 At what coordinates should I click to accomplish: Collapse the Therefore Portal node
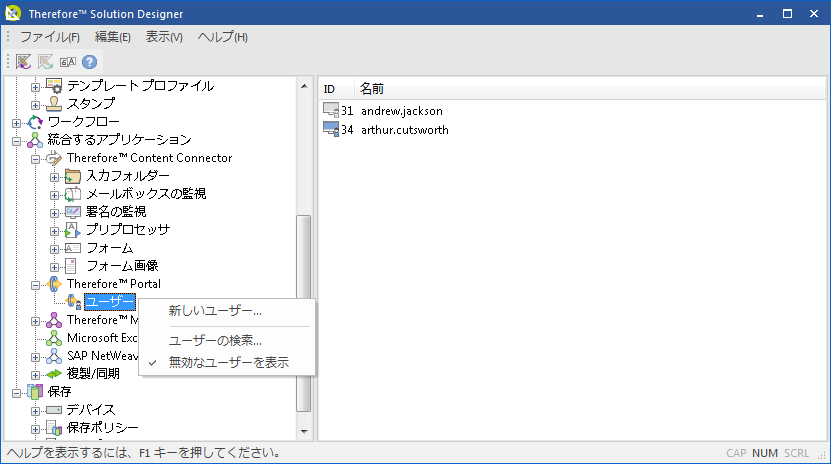point(35,285)
